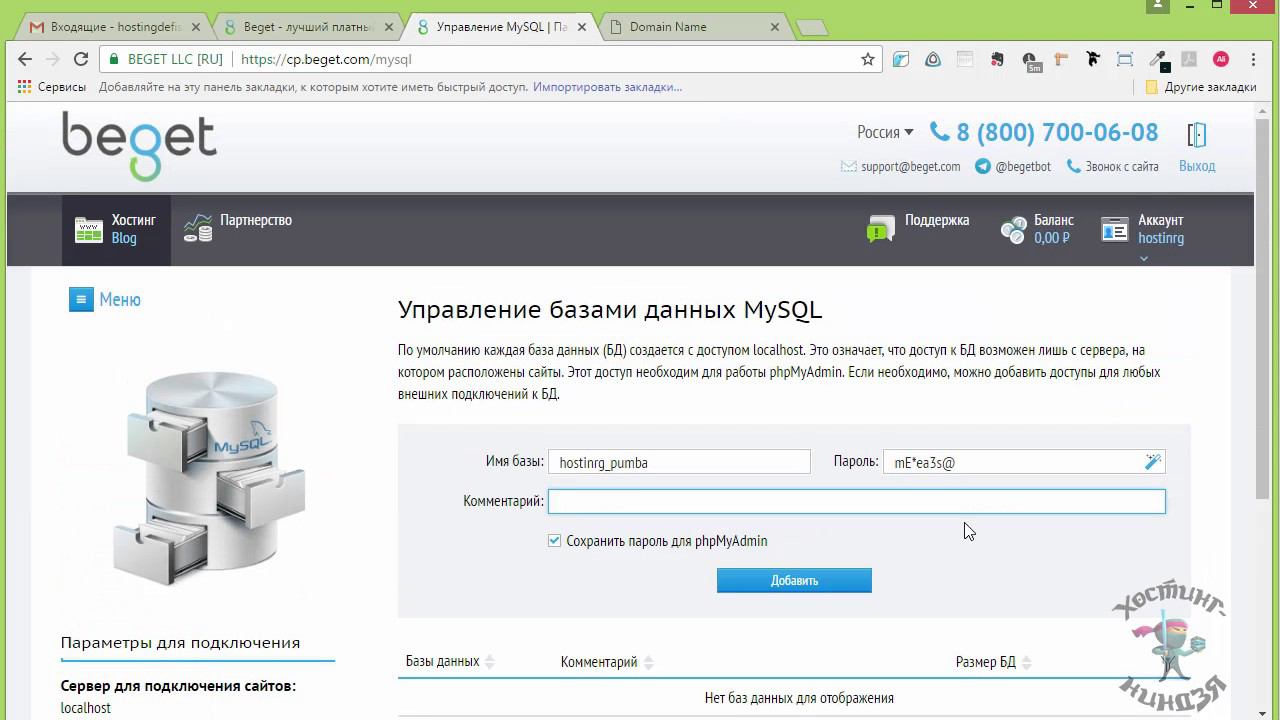Click the Telegram icon near @begetbot

(983, 167)
